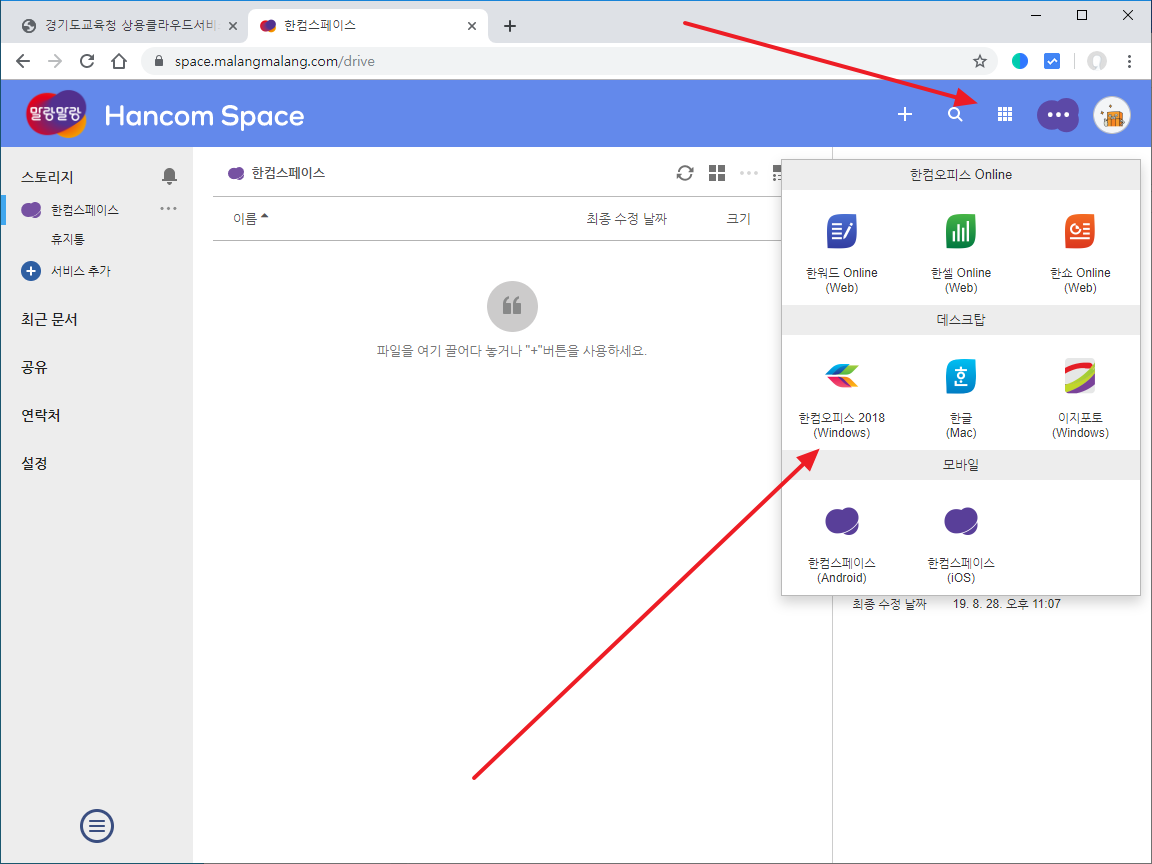Click the plus add button in header

pyautogui.click(x=904, y=115)
